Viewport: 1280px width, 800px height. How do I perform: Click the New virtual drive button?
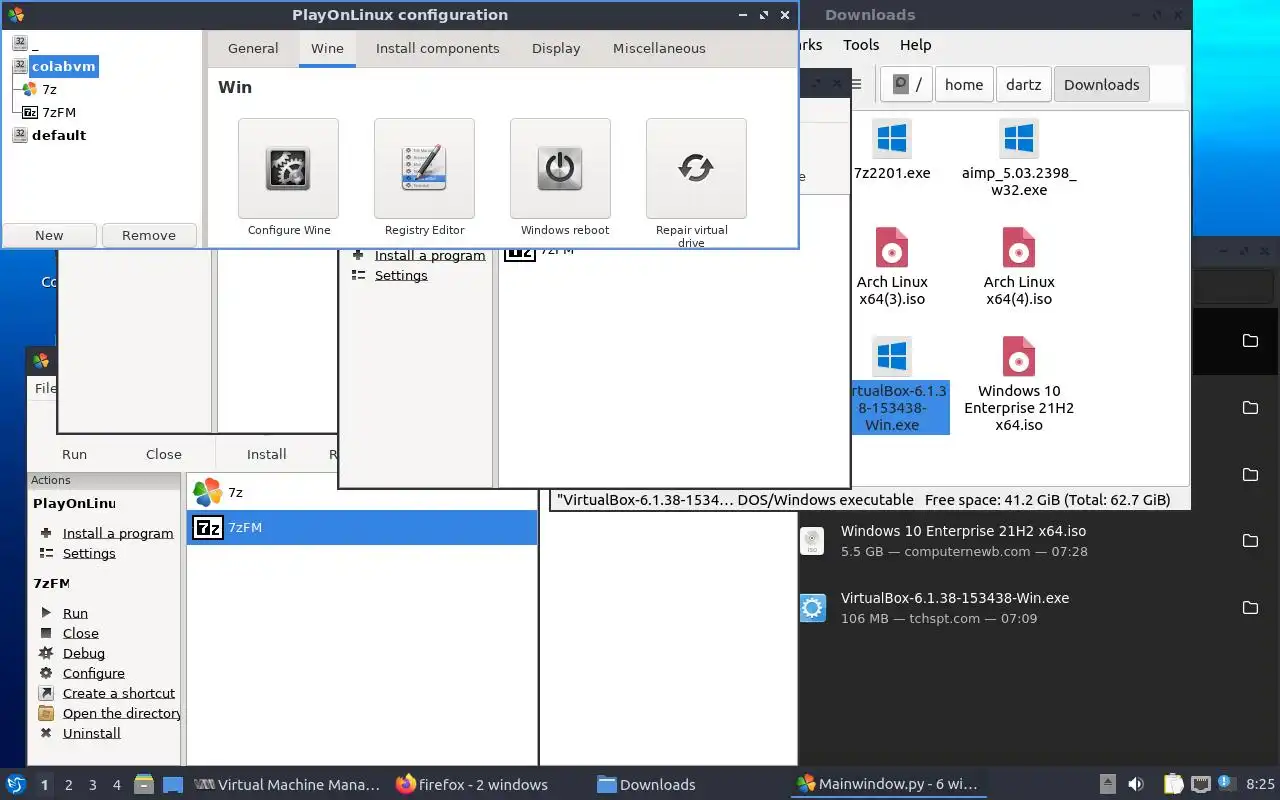(49, 235)
